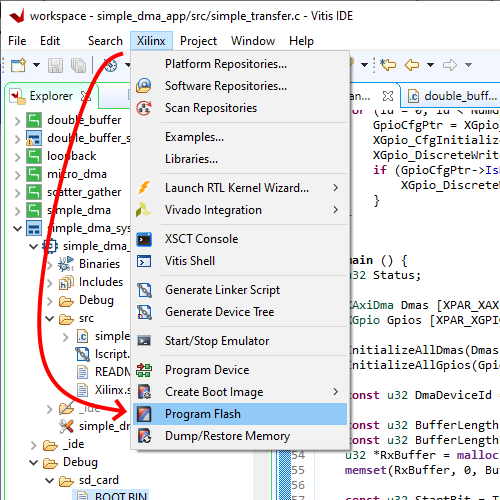
Task: Click the Binaries folder icon
Action: coord(66,264)
